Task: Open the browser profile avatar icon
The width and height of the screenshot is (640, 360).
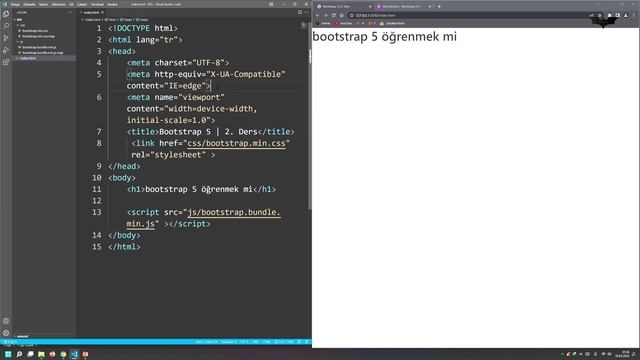Action: (x=625, y=15)
